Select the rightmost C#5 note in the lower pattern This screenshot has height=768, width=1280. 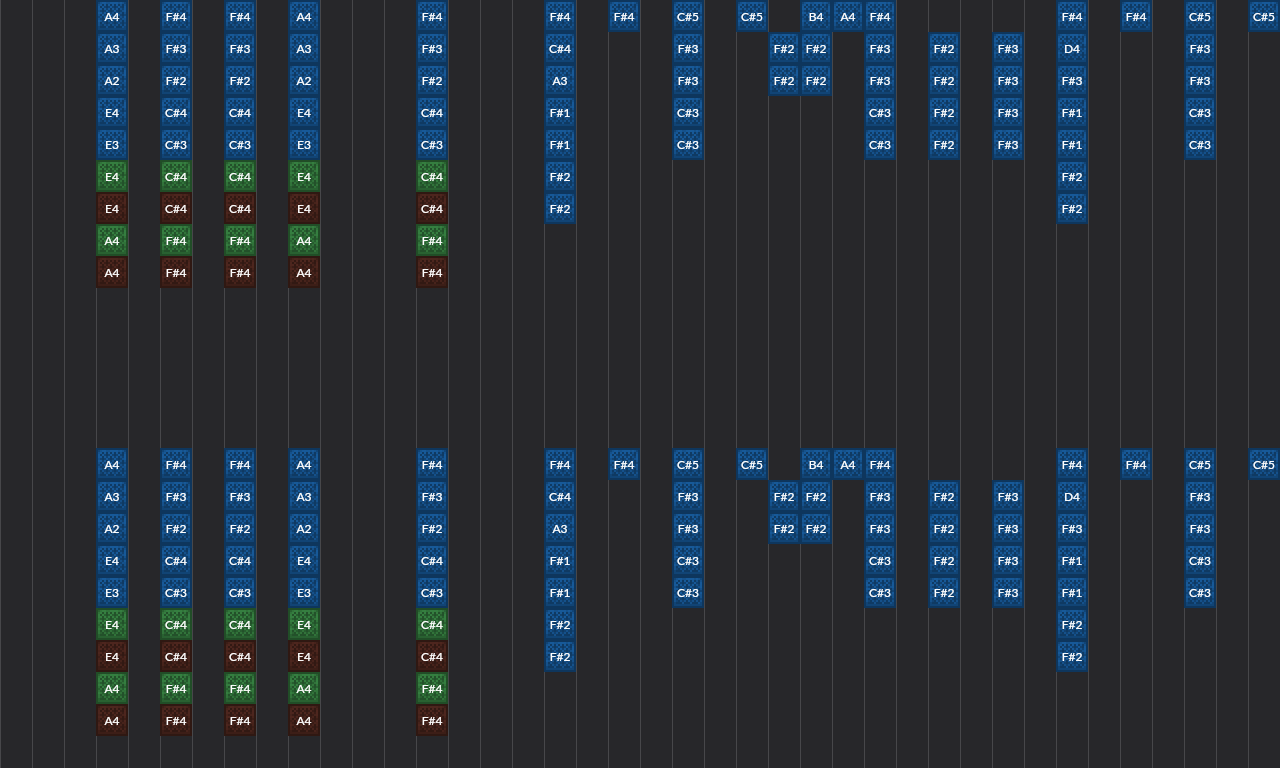coord(1264,465)
